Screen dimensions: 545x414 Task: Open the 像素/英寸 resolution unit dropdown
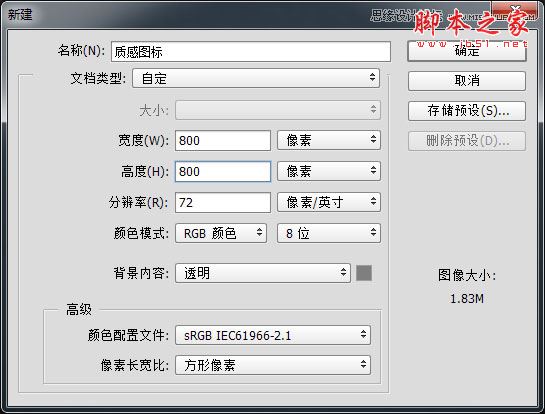329,202
